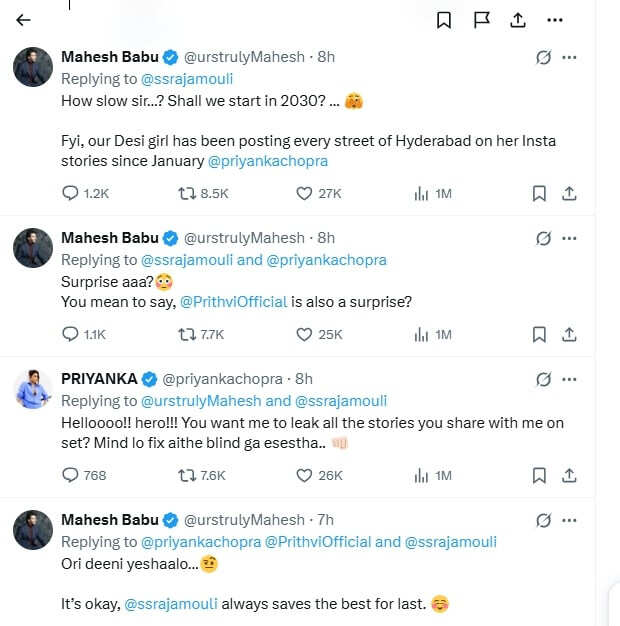Like the tweet with 27K likes
This screenshot has height=626, width=620.
[304, 193]
